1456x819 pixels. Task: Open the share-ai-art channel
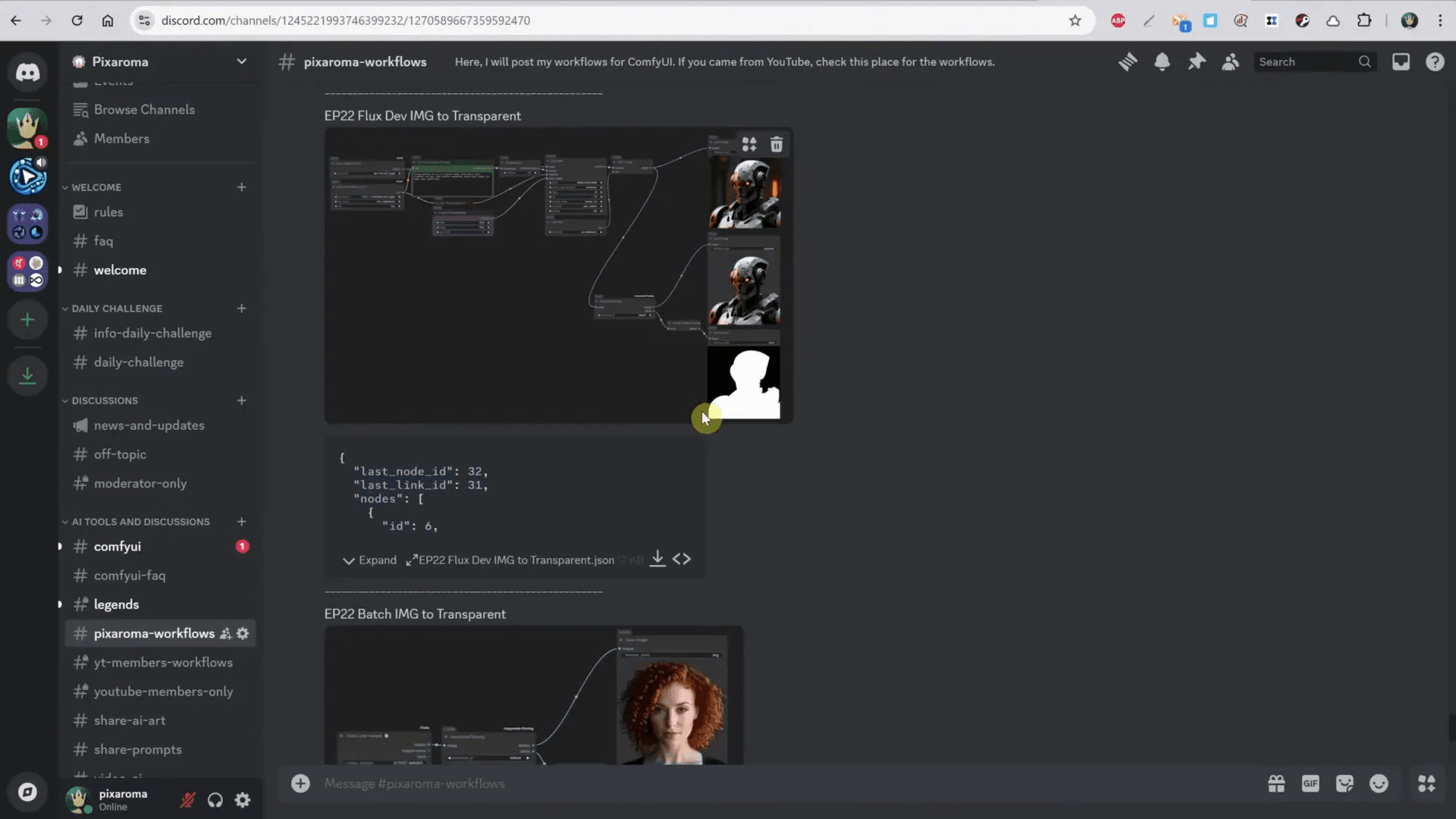pos(160,720)
